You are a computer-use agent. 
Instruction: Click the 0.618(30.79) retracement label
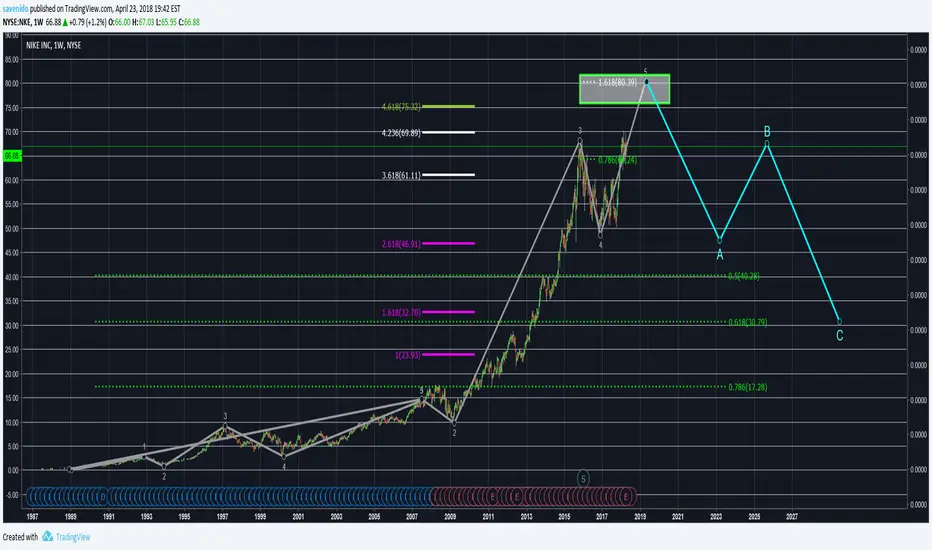[x=748, y=322]
